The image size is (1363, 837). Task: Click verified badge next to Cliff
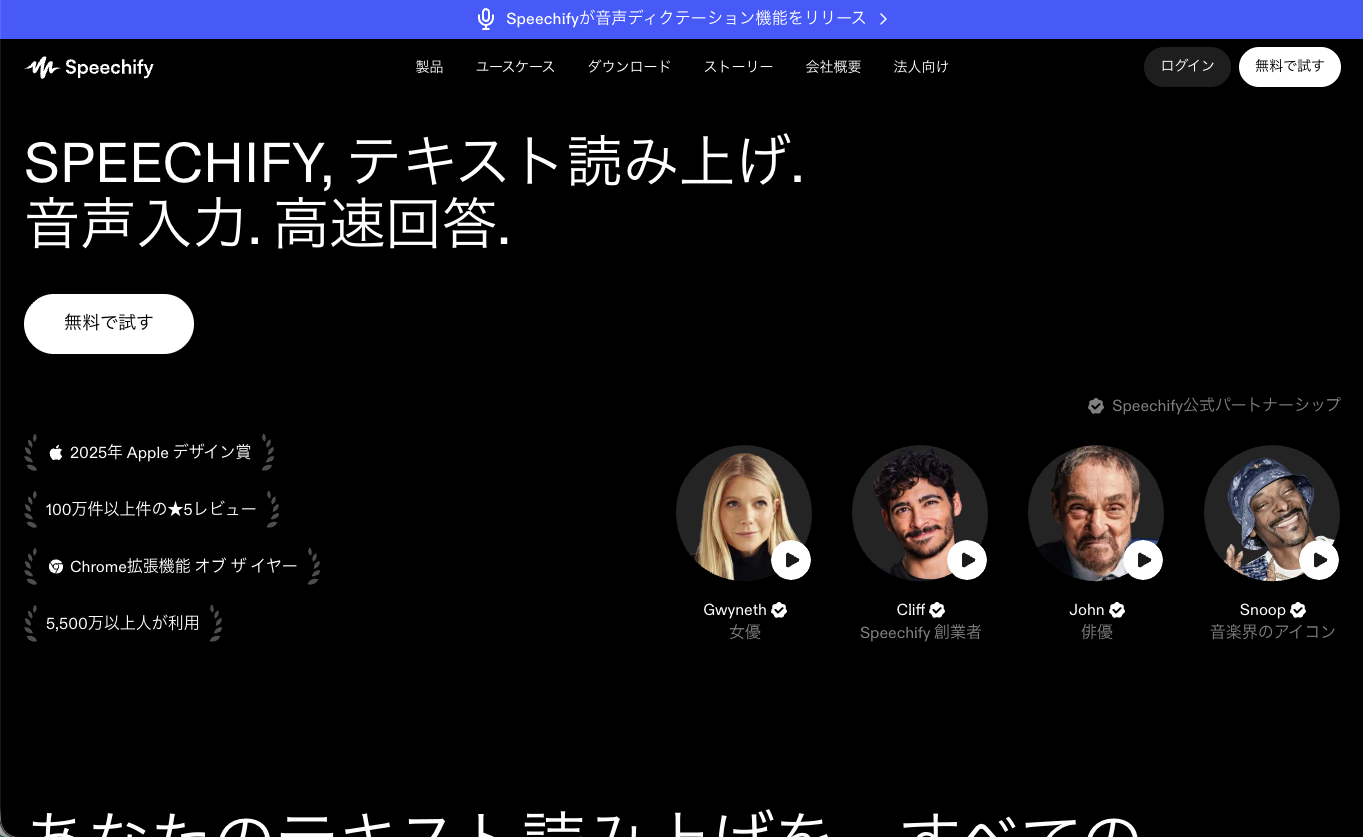coord(937,610)
